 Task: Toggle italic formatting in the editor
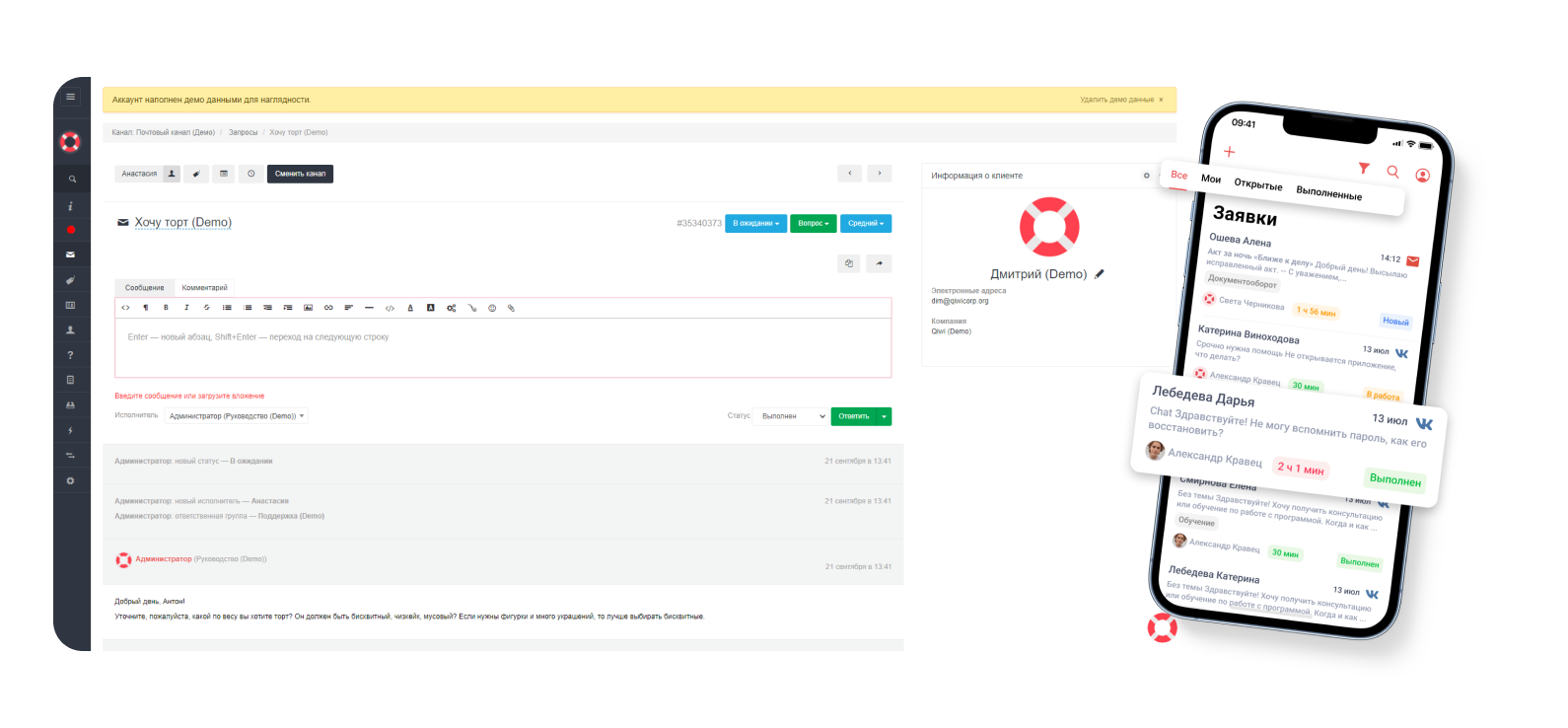click(x=186, y=308)
